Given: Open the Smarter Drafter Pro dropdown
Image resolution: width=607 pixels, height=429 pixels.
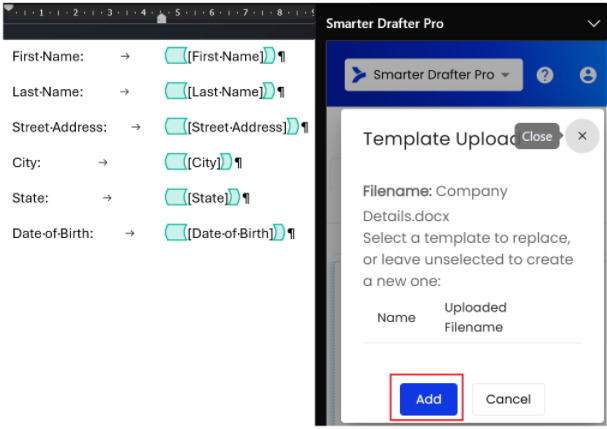Looking at the screenshot, I should coord(434,75).
